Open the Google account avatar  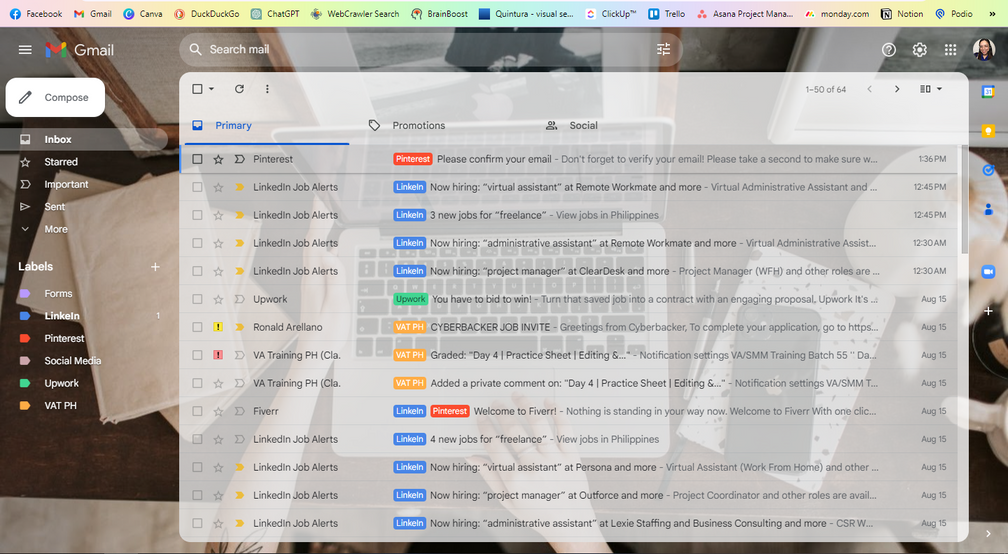(984, 49)
